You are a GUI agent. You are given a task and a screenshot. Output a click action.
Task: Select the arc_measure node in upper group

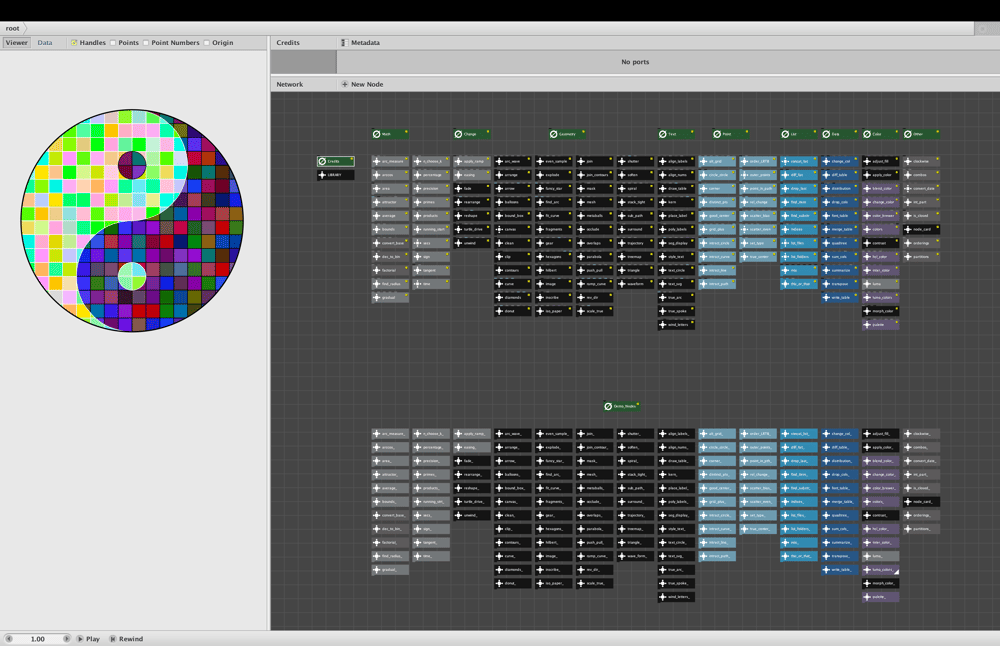(x=390, y=161)
